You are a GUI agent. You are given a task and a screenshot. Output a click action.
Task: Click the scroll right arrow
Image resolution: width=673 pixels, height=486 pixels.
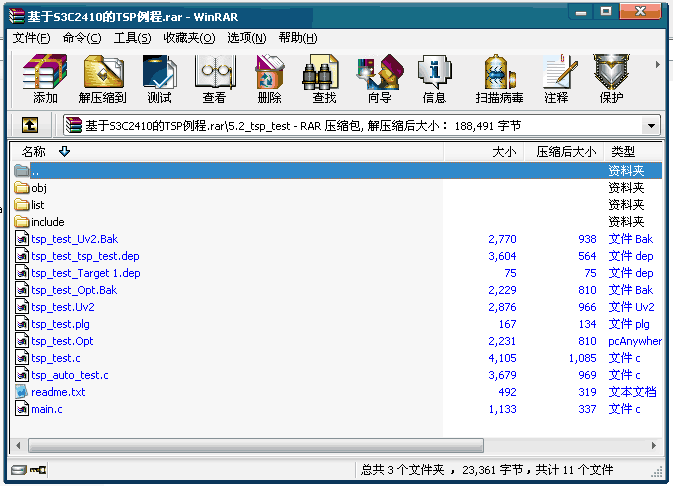pos(654,445)
